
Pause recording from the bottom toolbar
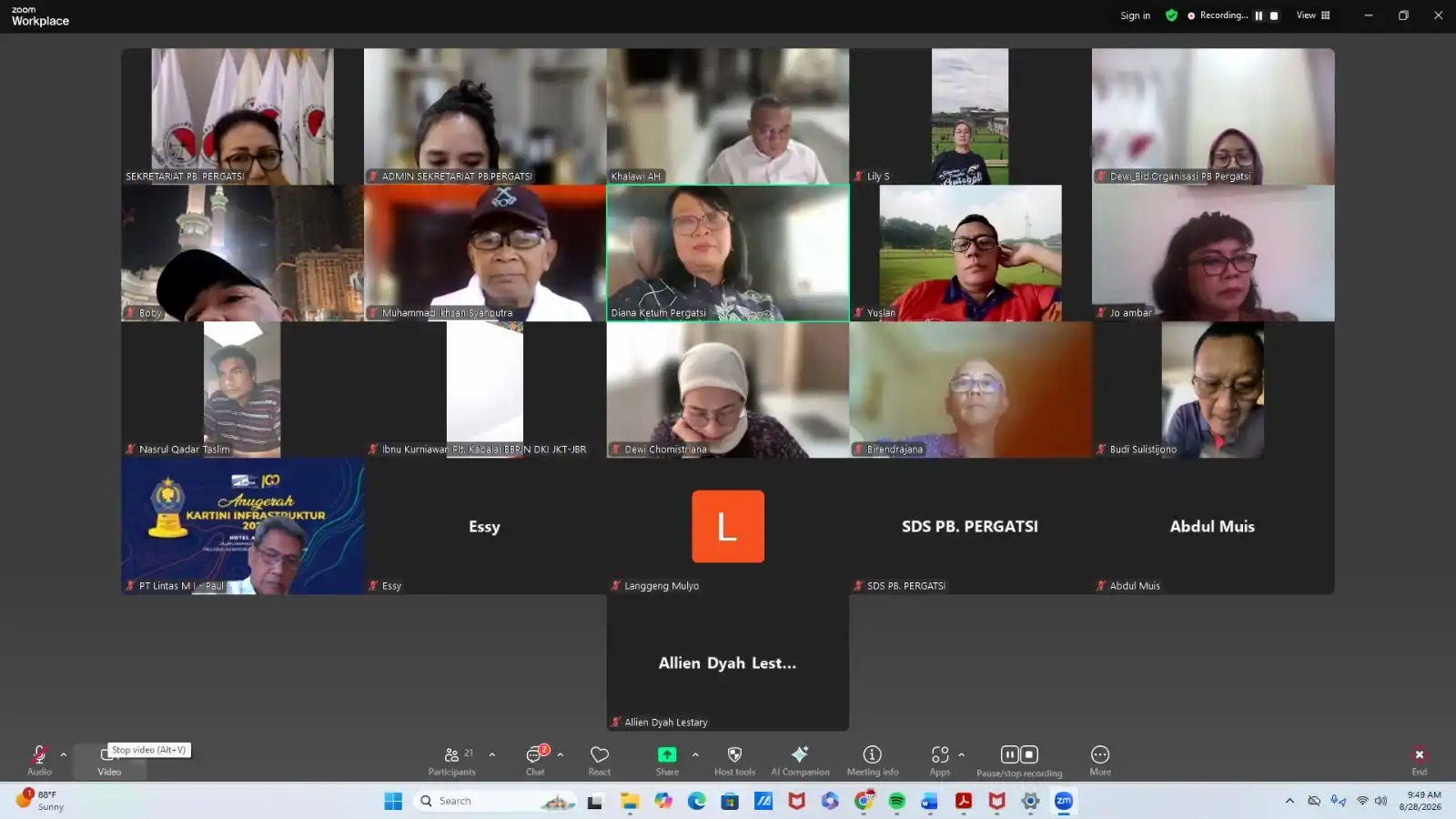pyautogui.click(x=1009, y=754)
